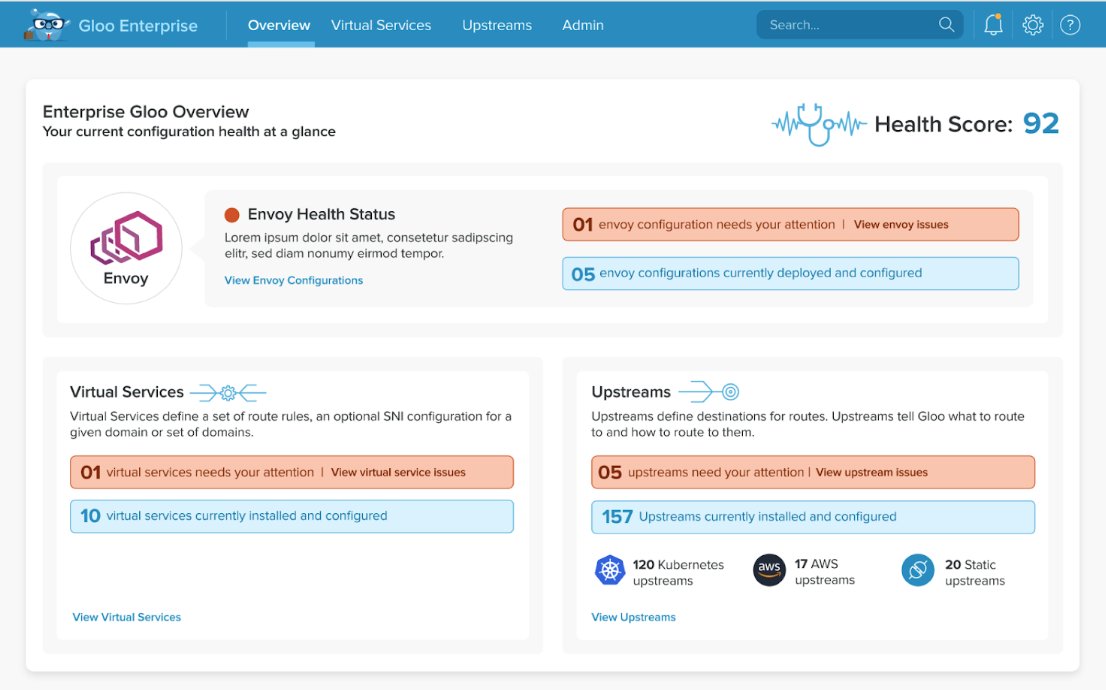Open View upstream issues link
This screenshot has height=690, width=1106.
[871, 472]
